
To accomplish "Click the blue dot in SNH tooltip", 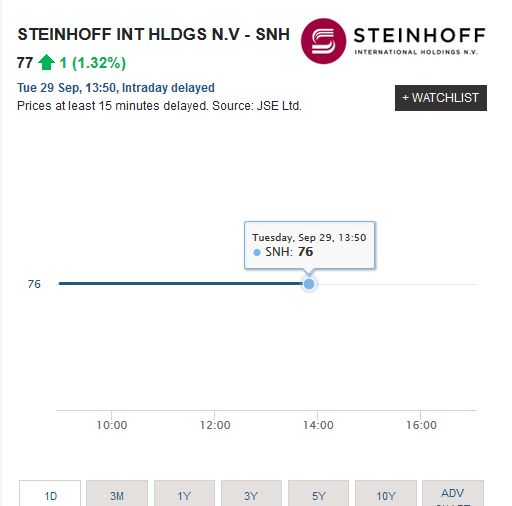I will pyautogui.click(x=257, y=252).
